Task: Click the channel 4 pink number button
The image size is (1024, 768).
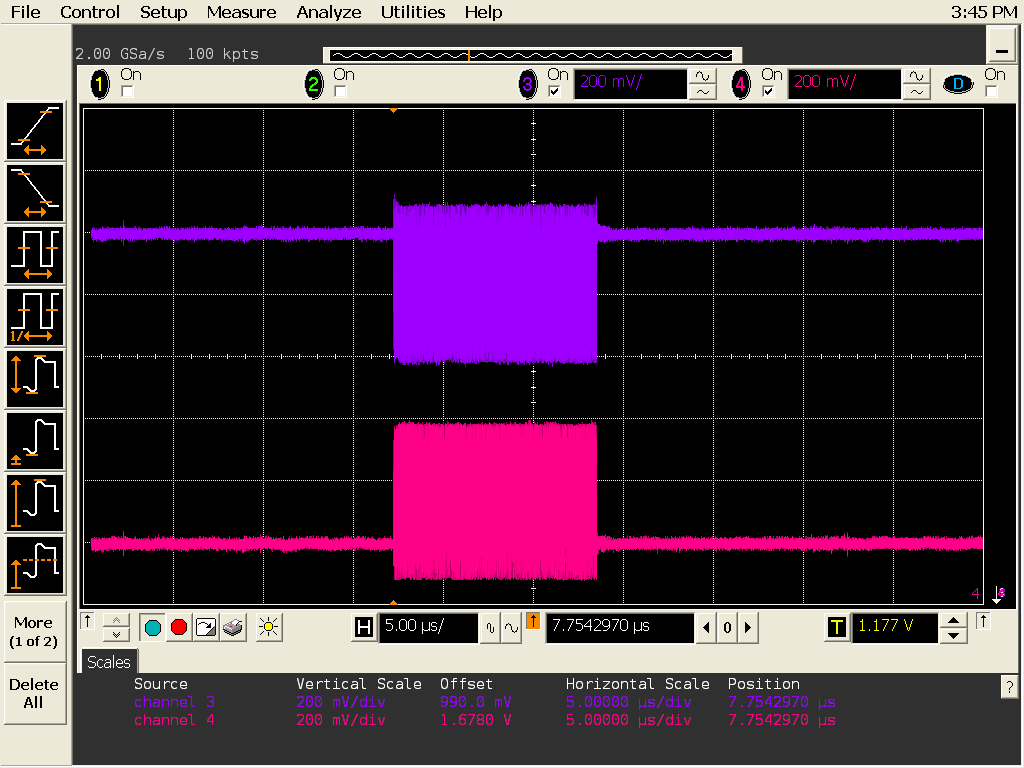Action: click(x=741, y=84)
